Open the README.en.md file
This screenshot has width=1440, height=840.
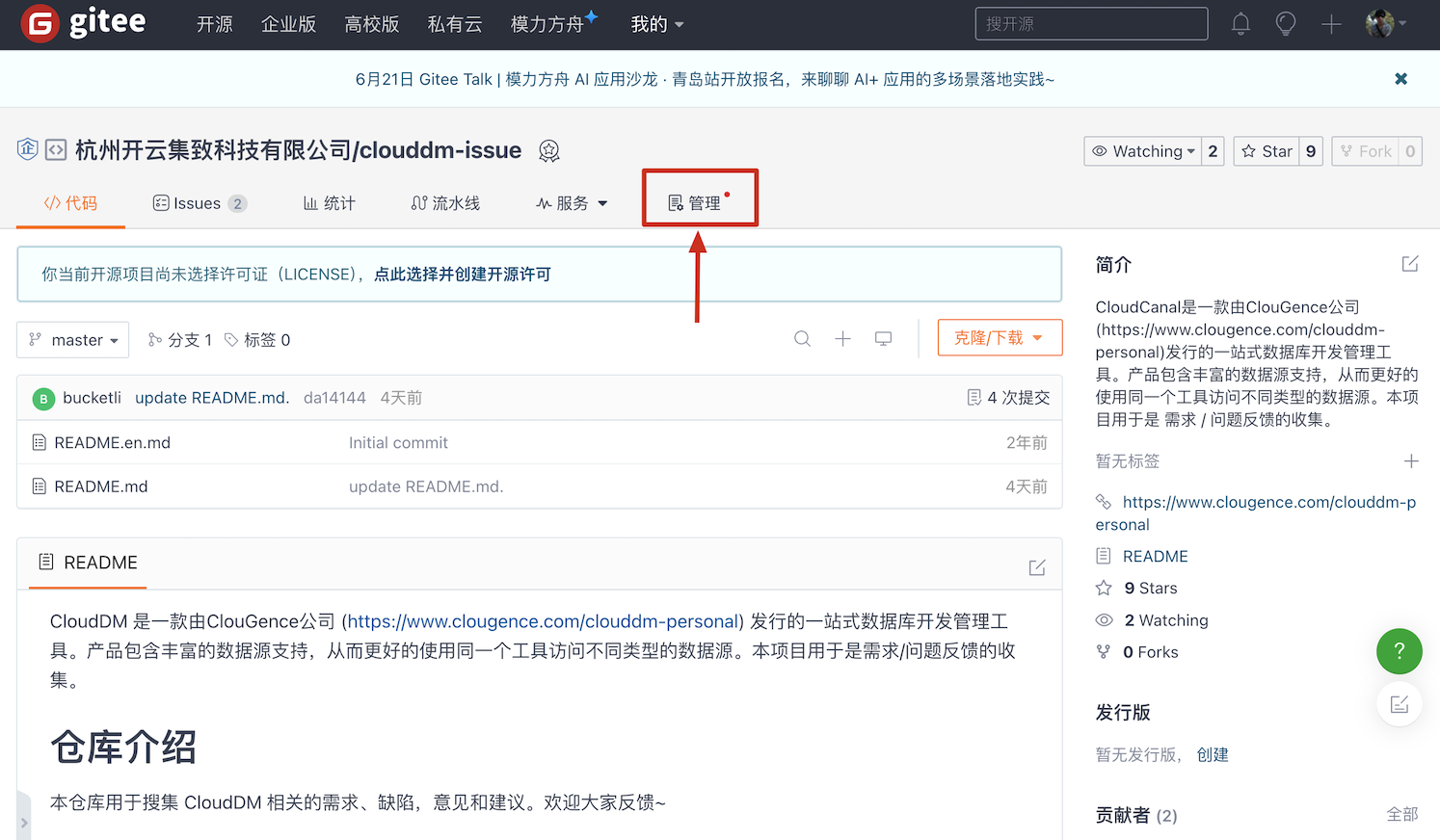click(x=112, y=442)
